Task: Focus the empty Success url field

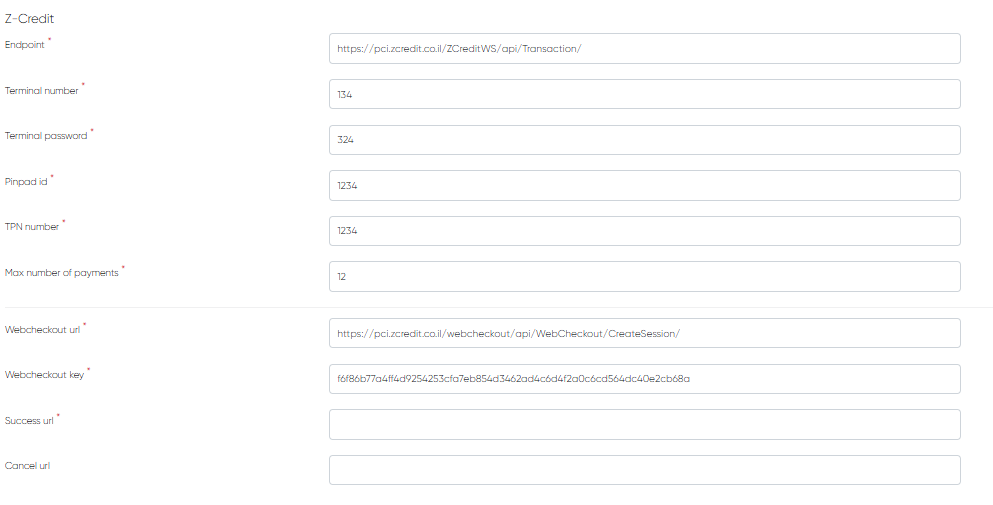Action: [644, 424]
